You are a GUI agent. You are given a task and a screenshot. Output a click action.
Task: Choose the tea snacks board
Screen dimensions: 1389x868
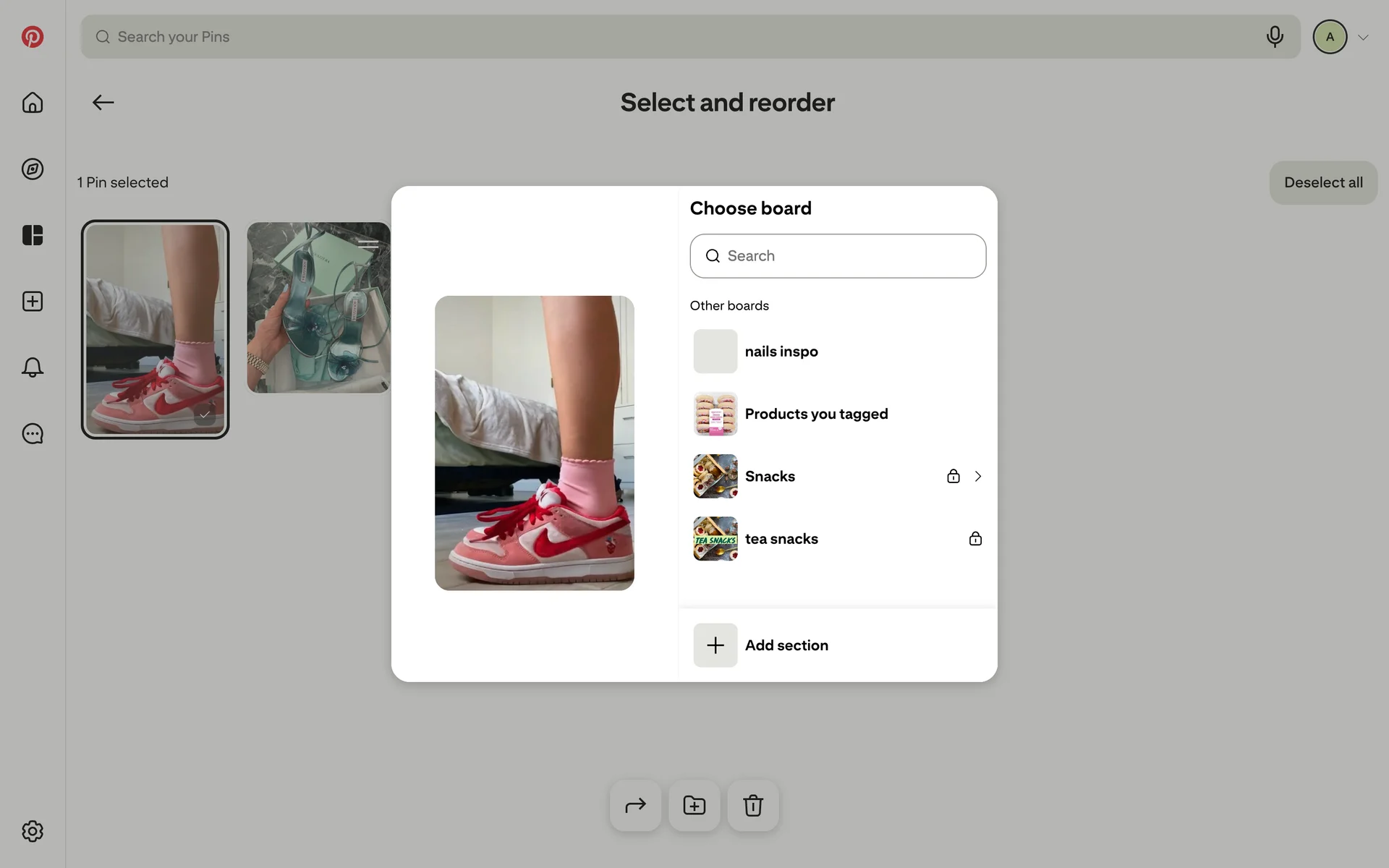coord(781,539)
